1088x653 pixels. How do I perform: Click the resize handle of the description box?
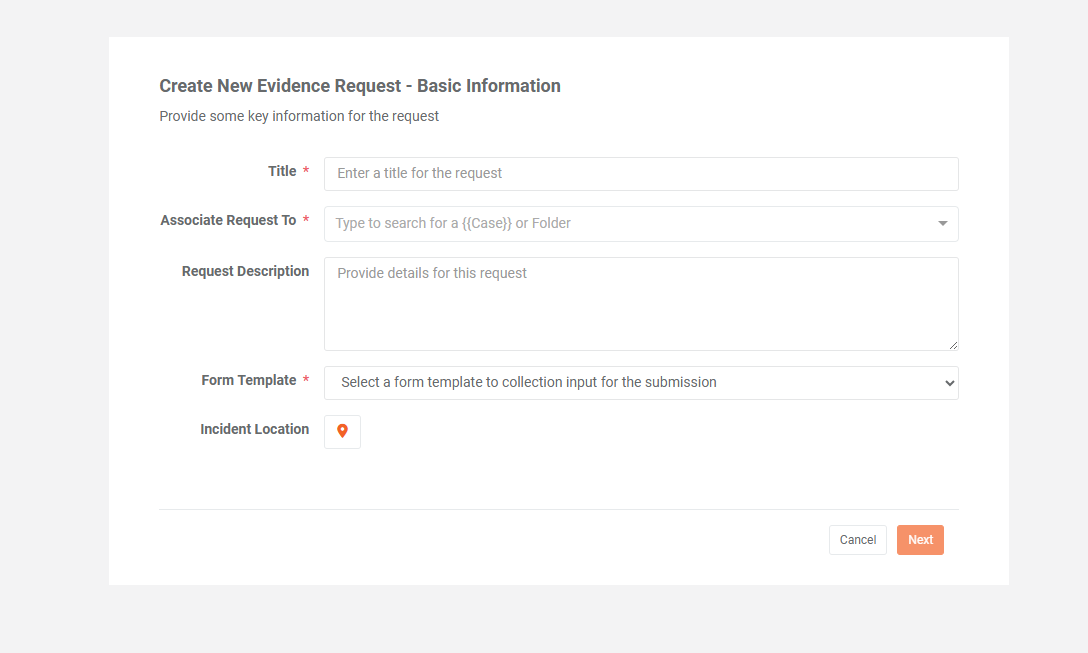tap(953, 347)
